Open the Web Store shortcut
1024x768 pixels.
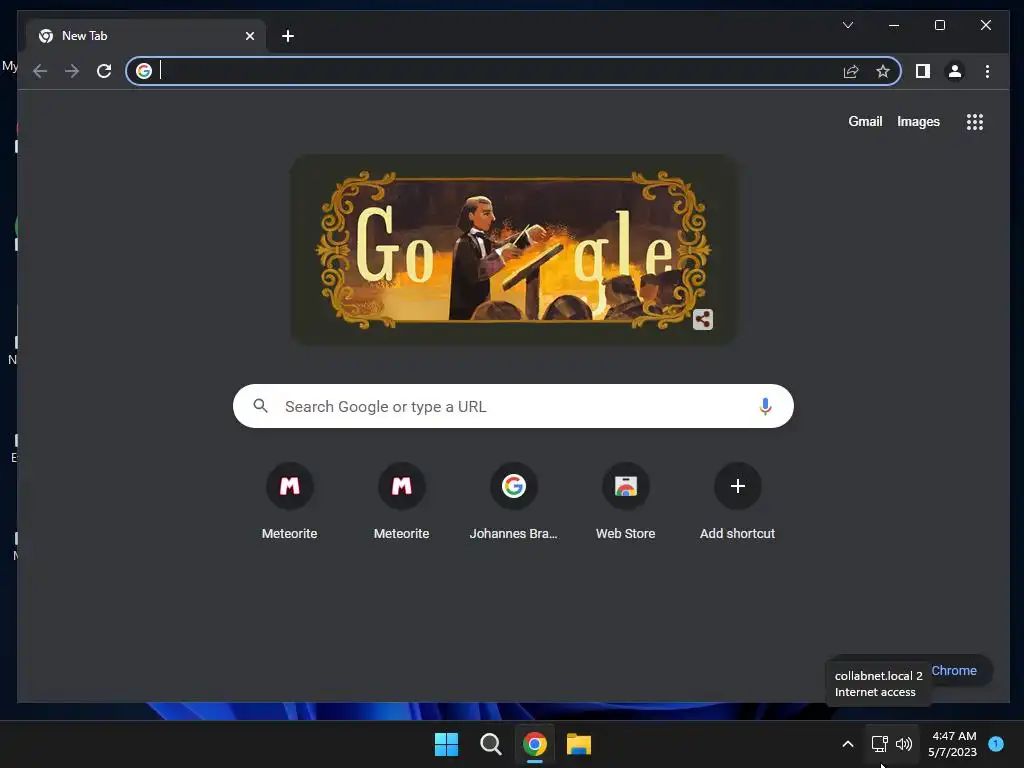coord(625,502)
